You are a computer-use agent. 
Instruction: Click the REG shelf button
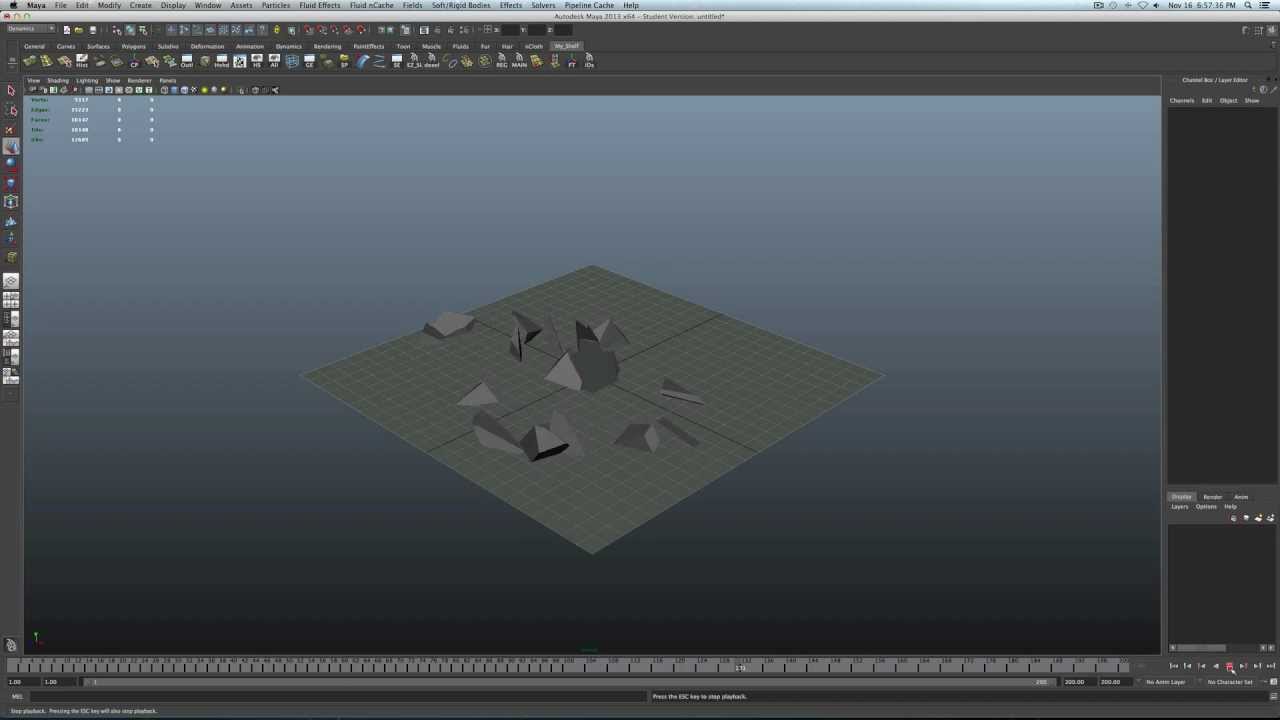pyautogui.click(x=502, y=61)
